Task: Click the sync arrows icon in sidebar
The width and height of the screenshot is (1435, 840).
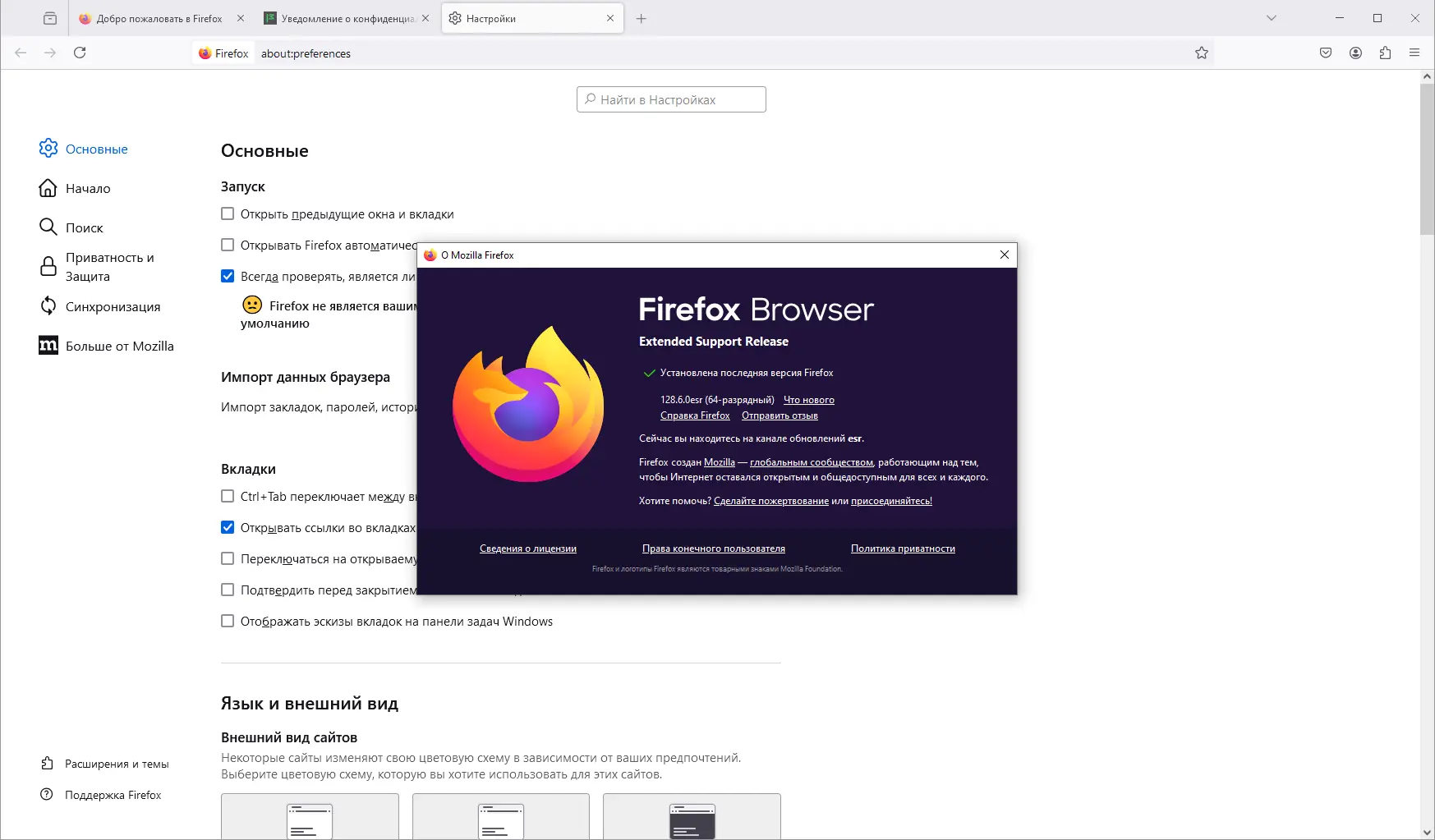Action: tap(48, 306)
